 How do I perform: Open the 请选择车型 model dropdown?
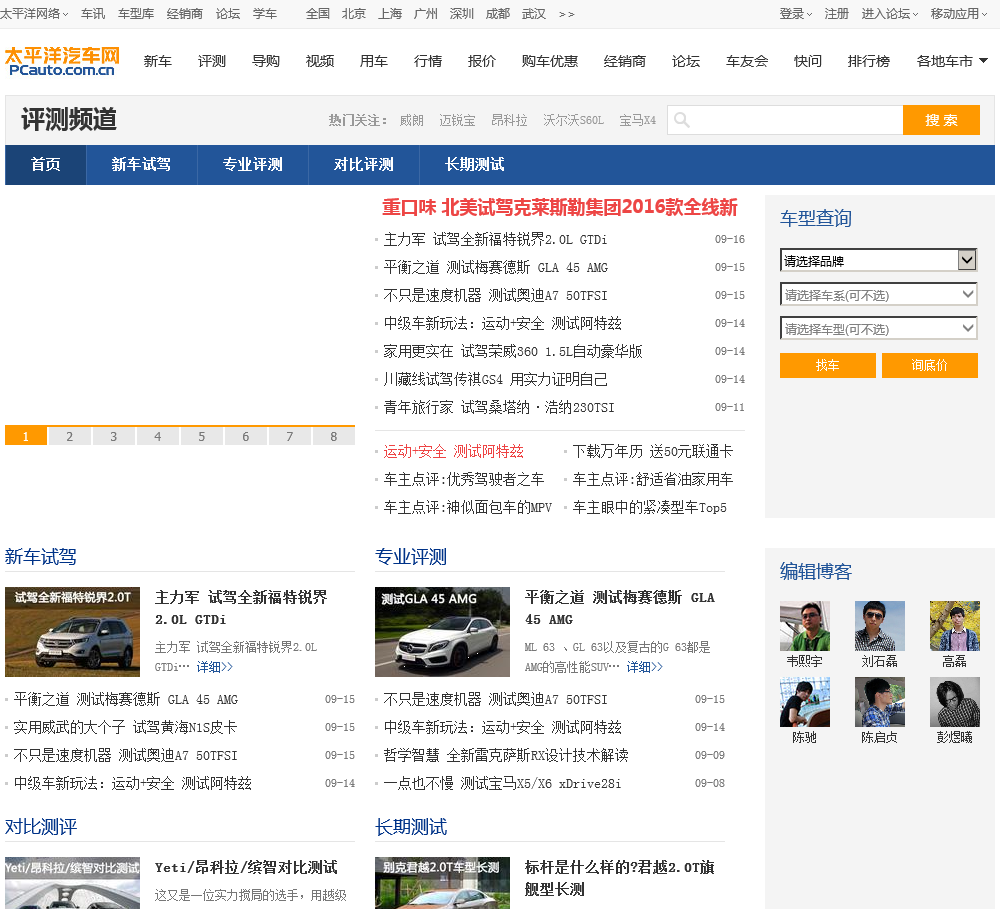point(878,329)
